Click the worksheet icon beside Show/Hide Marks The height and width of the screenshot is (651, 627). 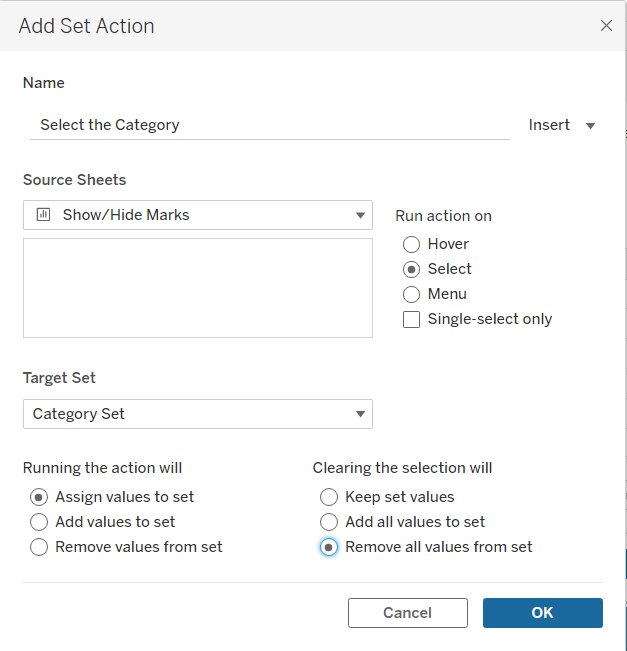pos(43,214)
